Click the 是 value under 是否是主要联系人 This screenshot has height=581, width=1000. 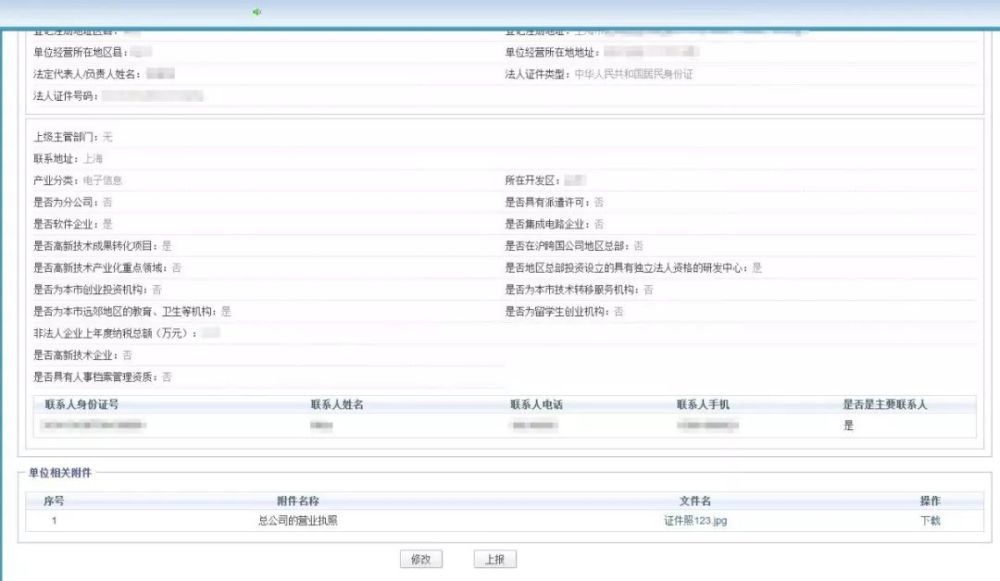click(x=848, y=425)
